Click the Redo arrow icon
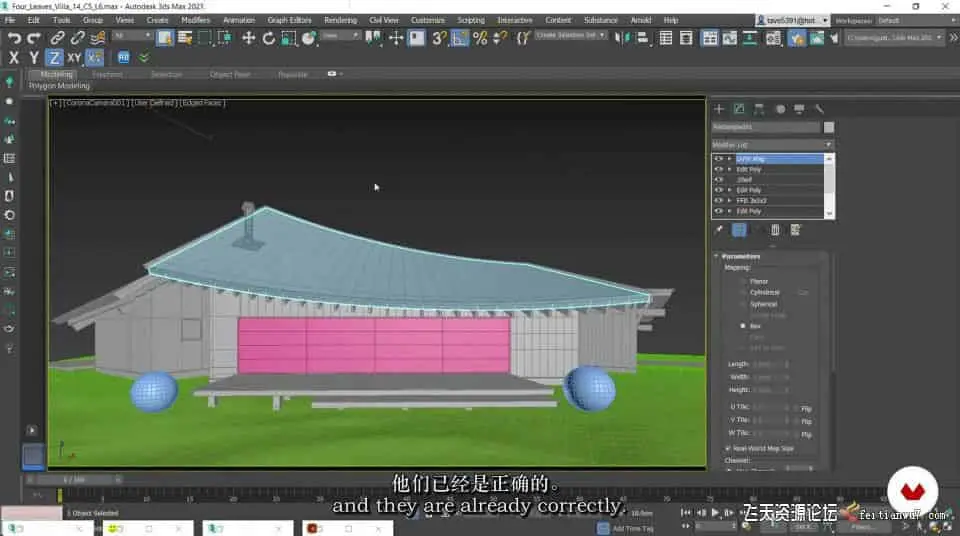 [x=34, y=38]
